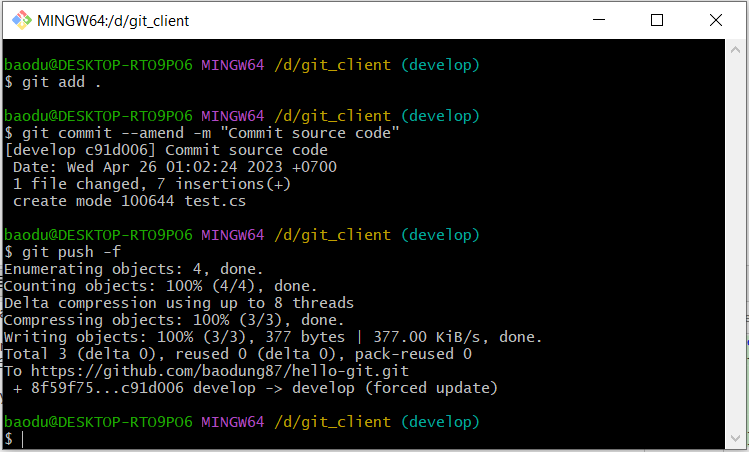Click 'Counting objects: 100% (4/4), done.' line
This screenshot has height=452, width=749.
(160, 286)
